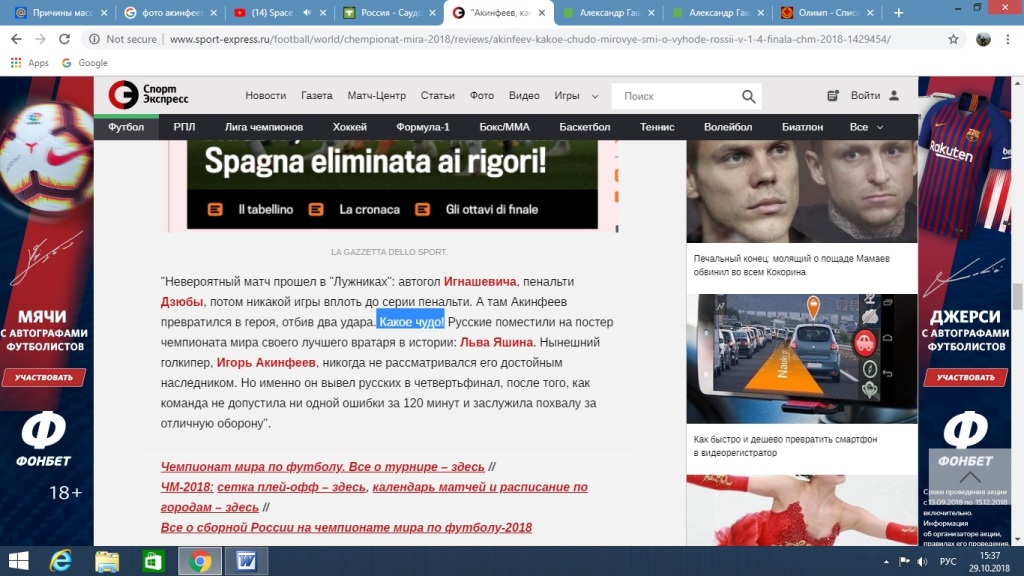Select the РПЛ category
The height and width of the screenshot is (576, 1024).
pos(184,127)
